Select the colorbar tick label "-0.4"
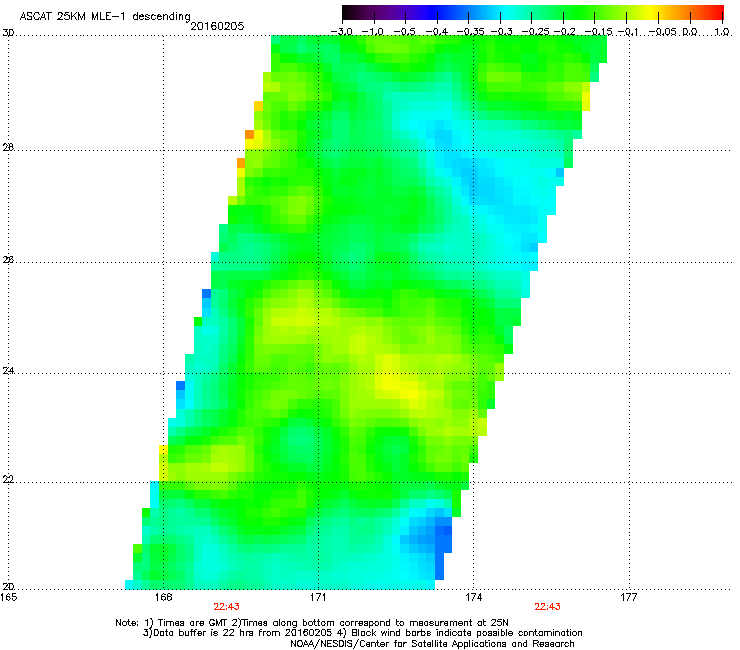740x650 pixels. (x=437, y=32)
